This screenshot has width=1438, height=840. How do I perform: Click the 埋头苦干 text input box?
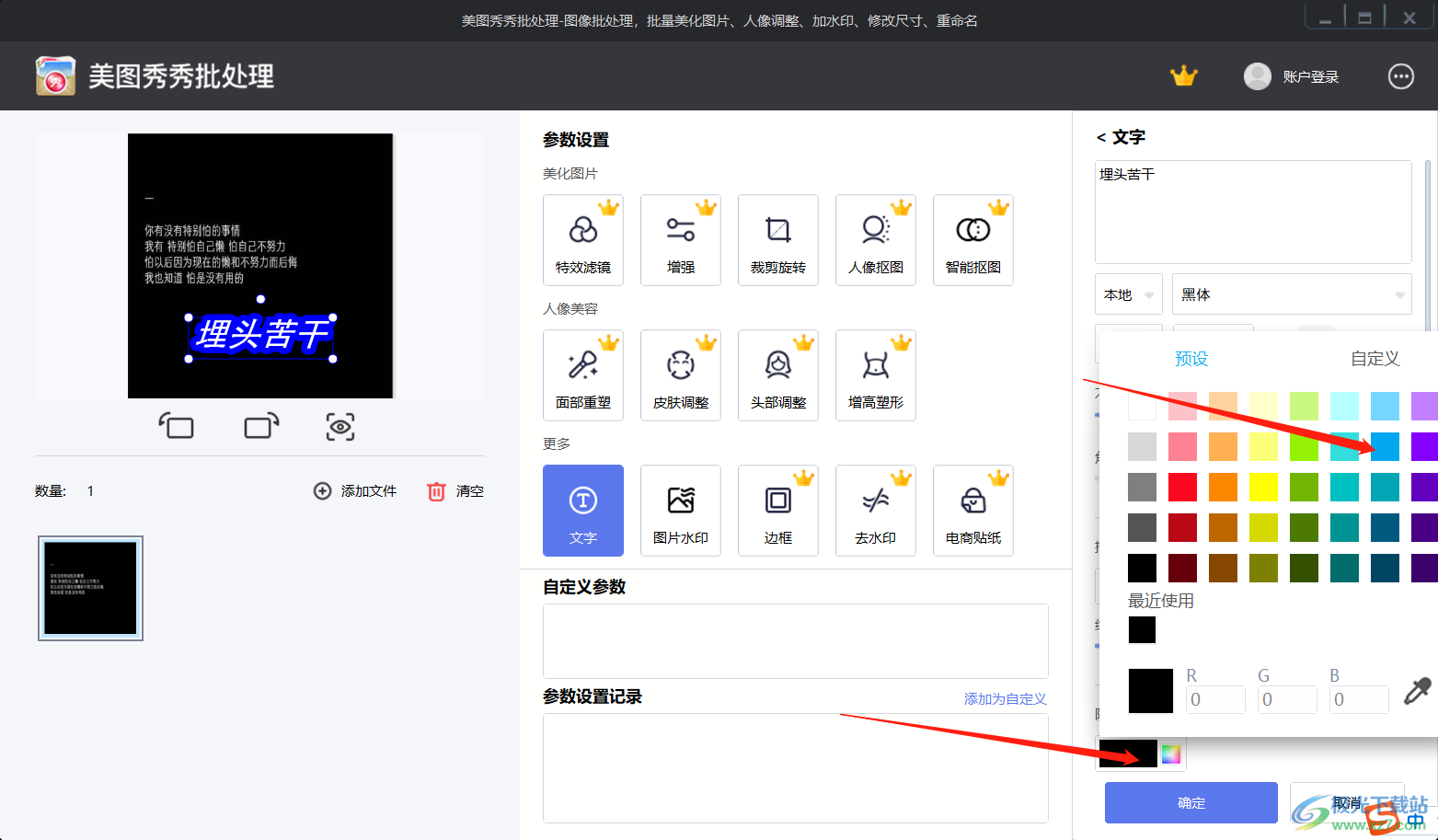click(1253, 212)
